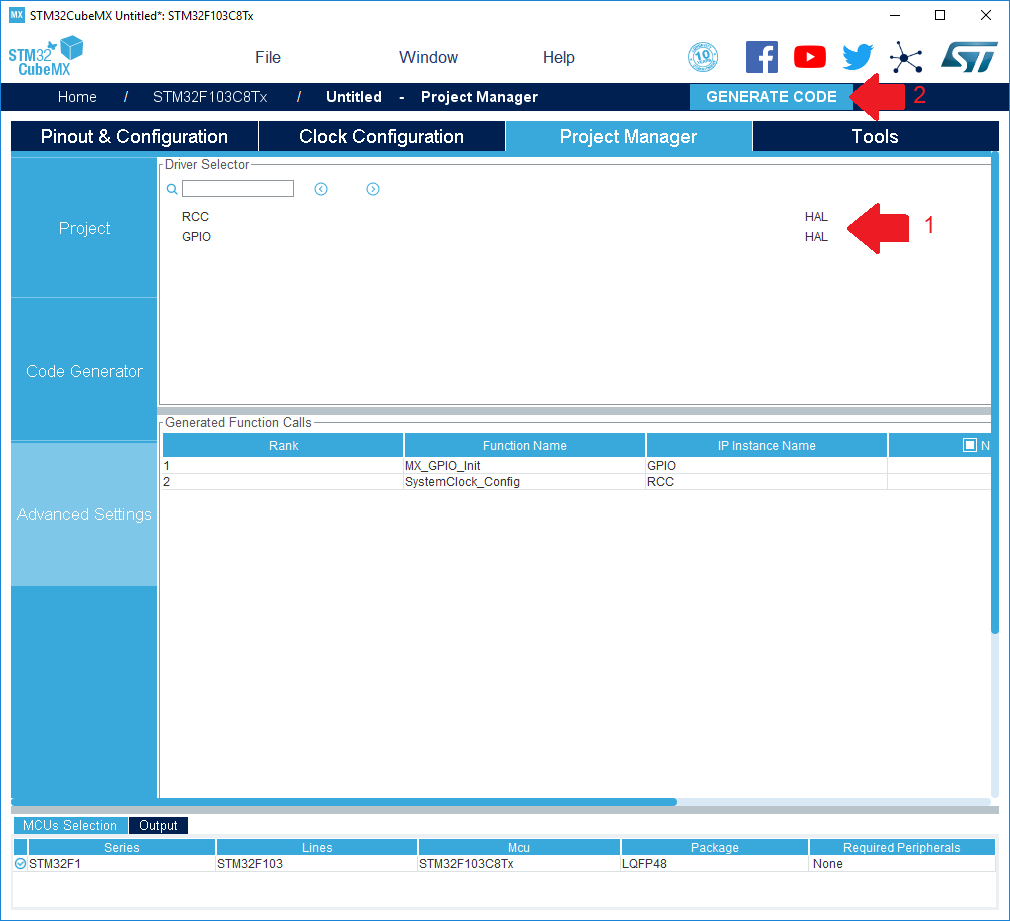Switch to the Tools tab

[x=875, y=137]
